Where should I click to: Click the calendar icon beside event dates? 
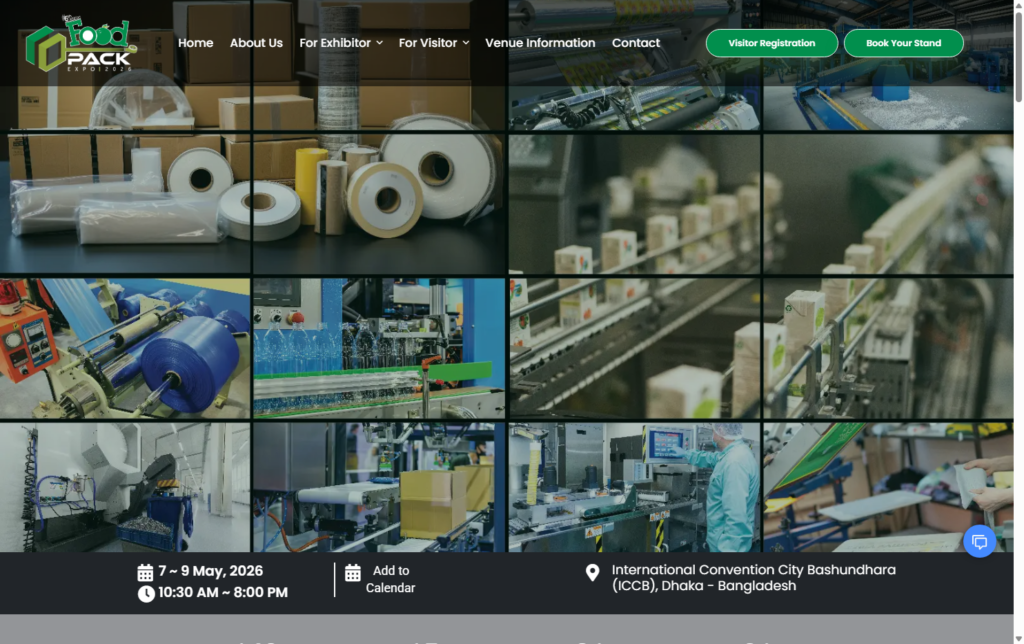(145, 572)
